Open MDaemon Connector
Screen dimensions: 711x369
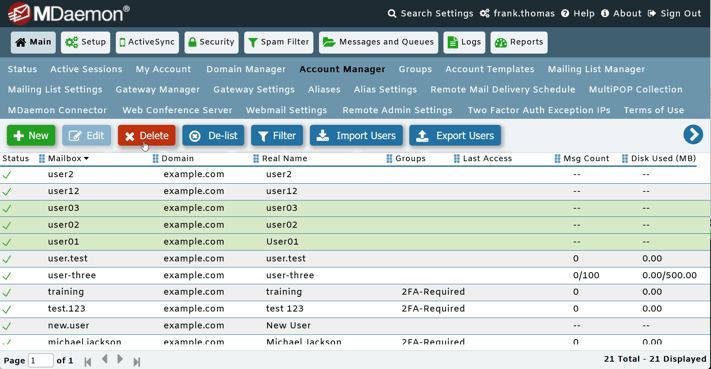[57, 110]
